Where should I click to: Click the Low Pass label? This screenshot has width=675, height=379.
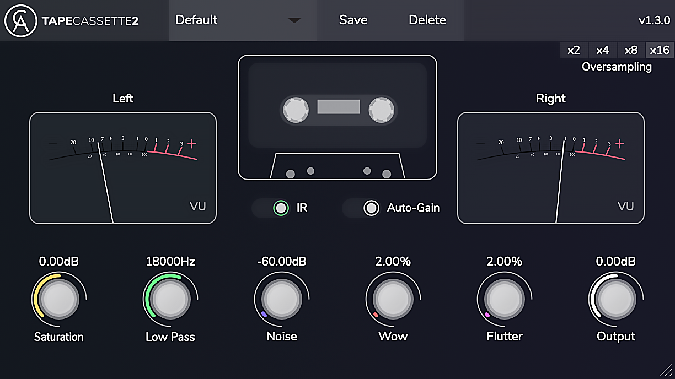(170, 336)
